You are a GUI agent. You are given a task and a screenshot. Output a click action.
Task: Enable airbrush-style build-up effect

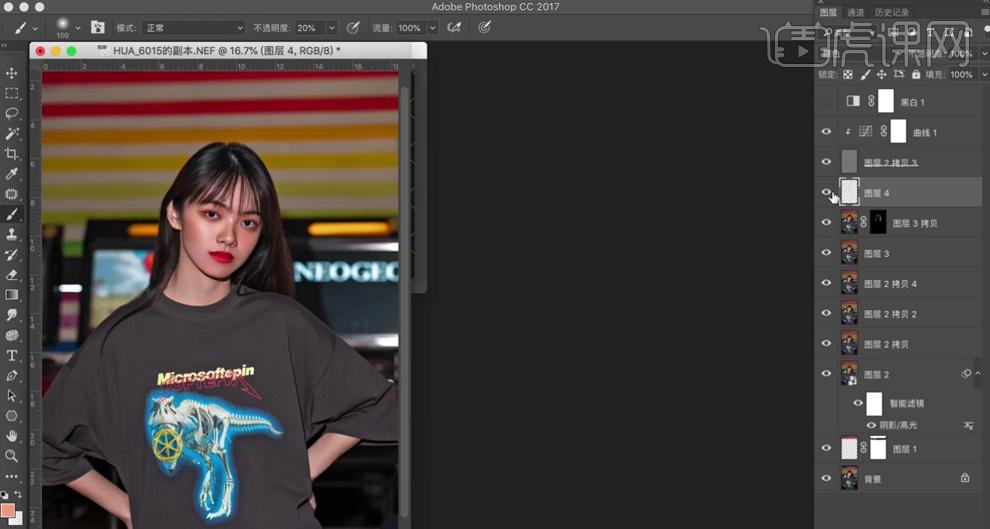click(x=454, y=28)
